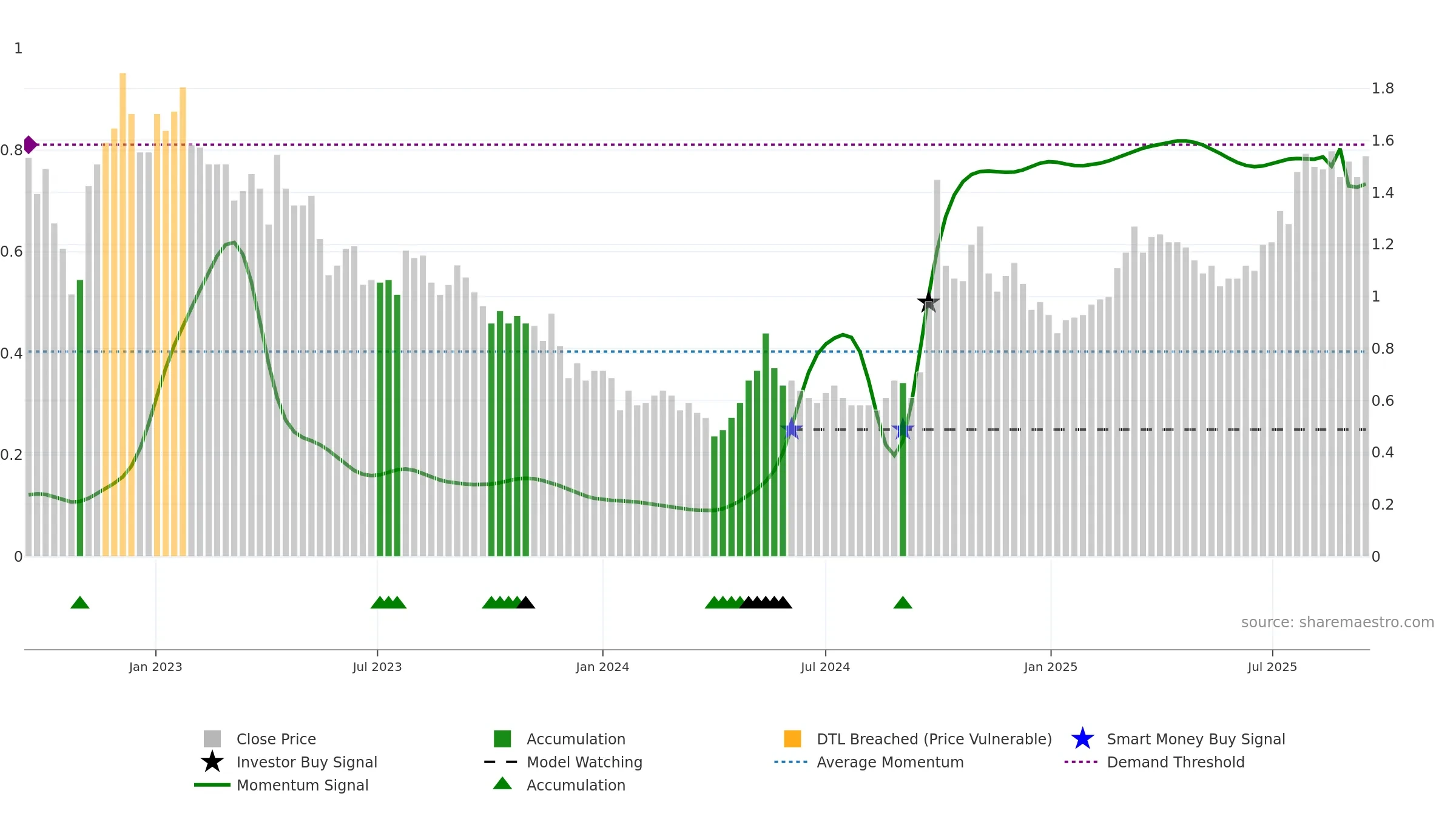Click the green Accumulation square legend swatch
Image resolution: width=1456 pixels, height=819 pixels.
click(502, 739)
